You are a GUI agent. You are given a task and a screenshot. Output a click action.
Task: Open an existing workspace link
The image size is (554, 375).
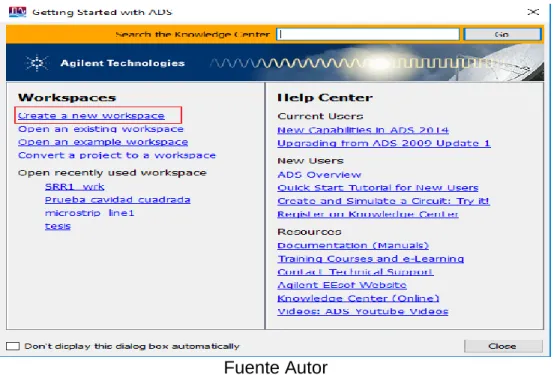click(x=101, y=129)
